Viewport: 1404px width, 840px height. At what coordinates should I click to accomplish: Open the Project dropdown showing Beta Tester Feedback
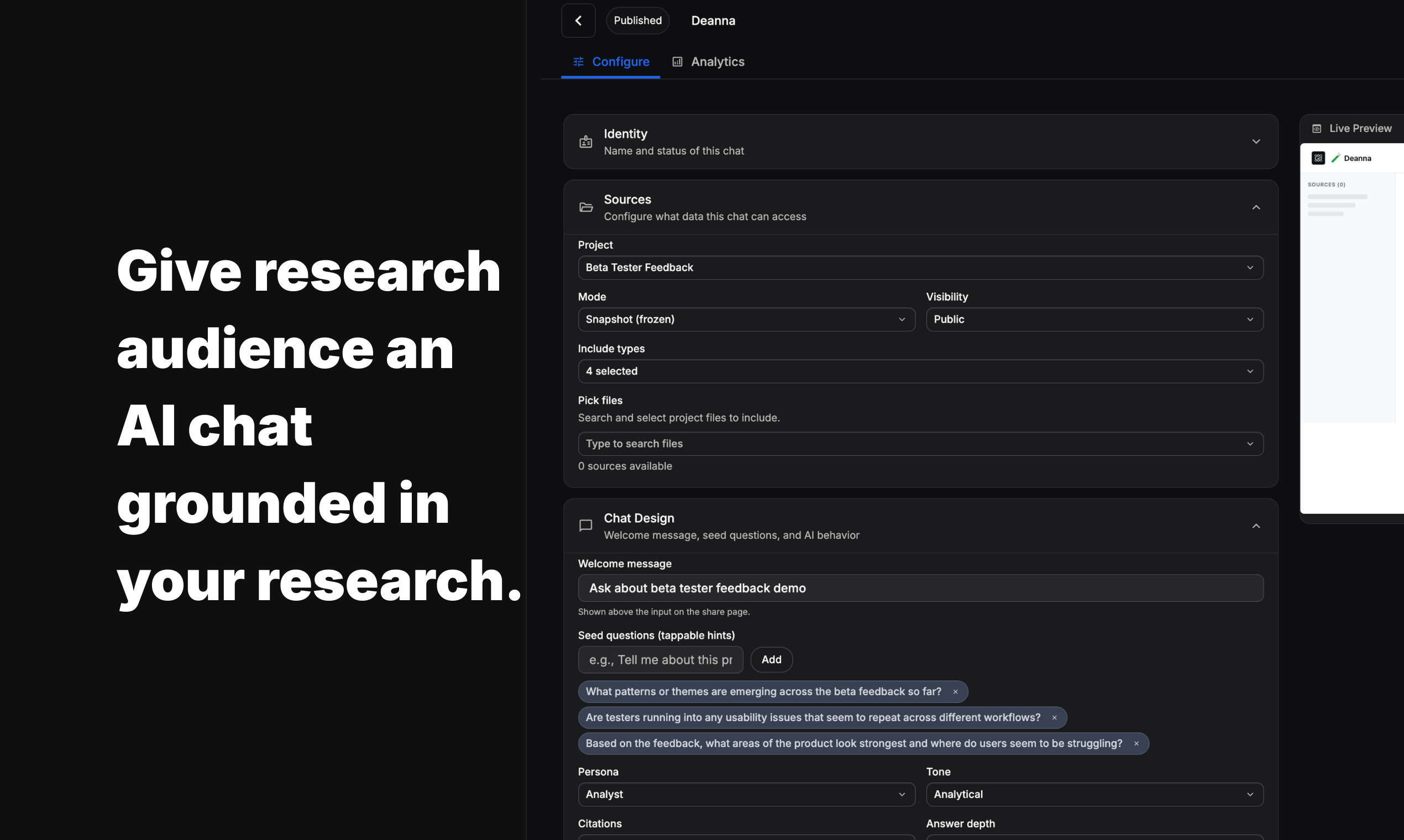(920, 267)
